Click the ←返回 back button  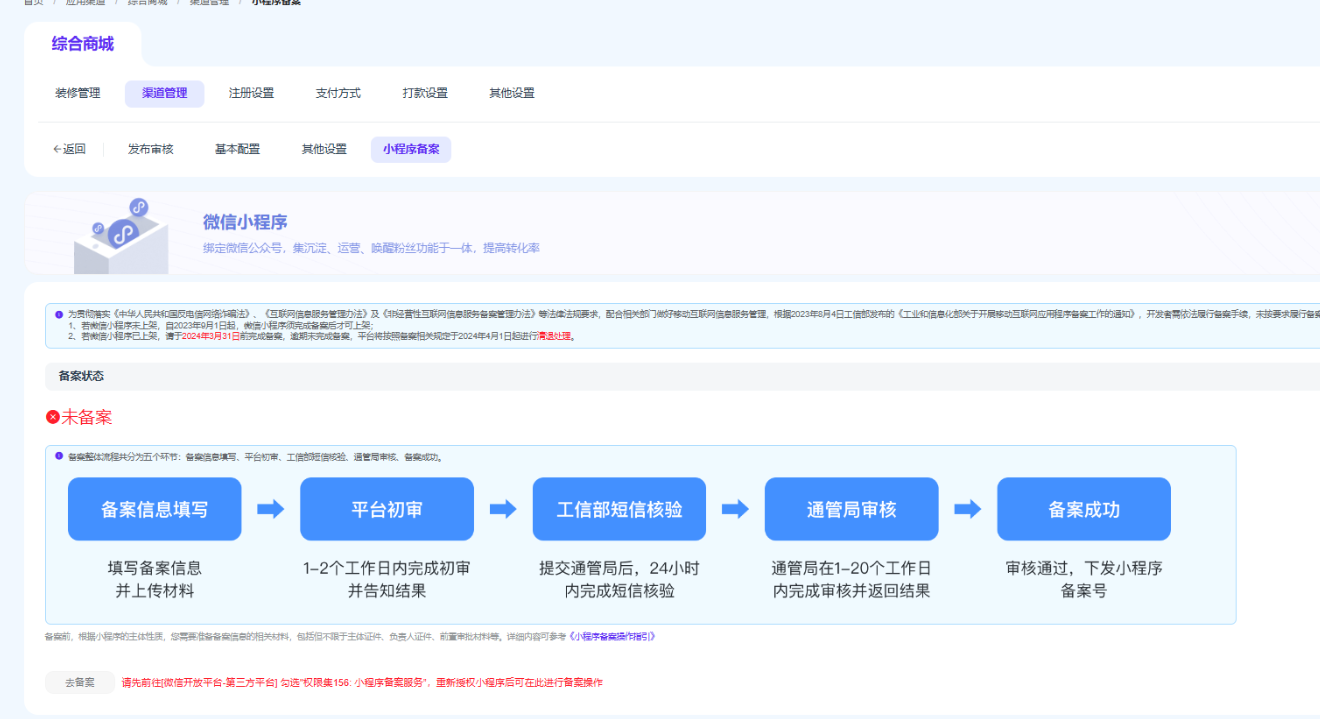69,149
